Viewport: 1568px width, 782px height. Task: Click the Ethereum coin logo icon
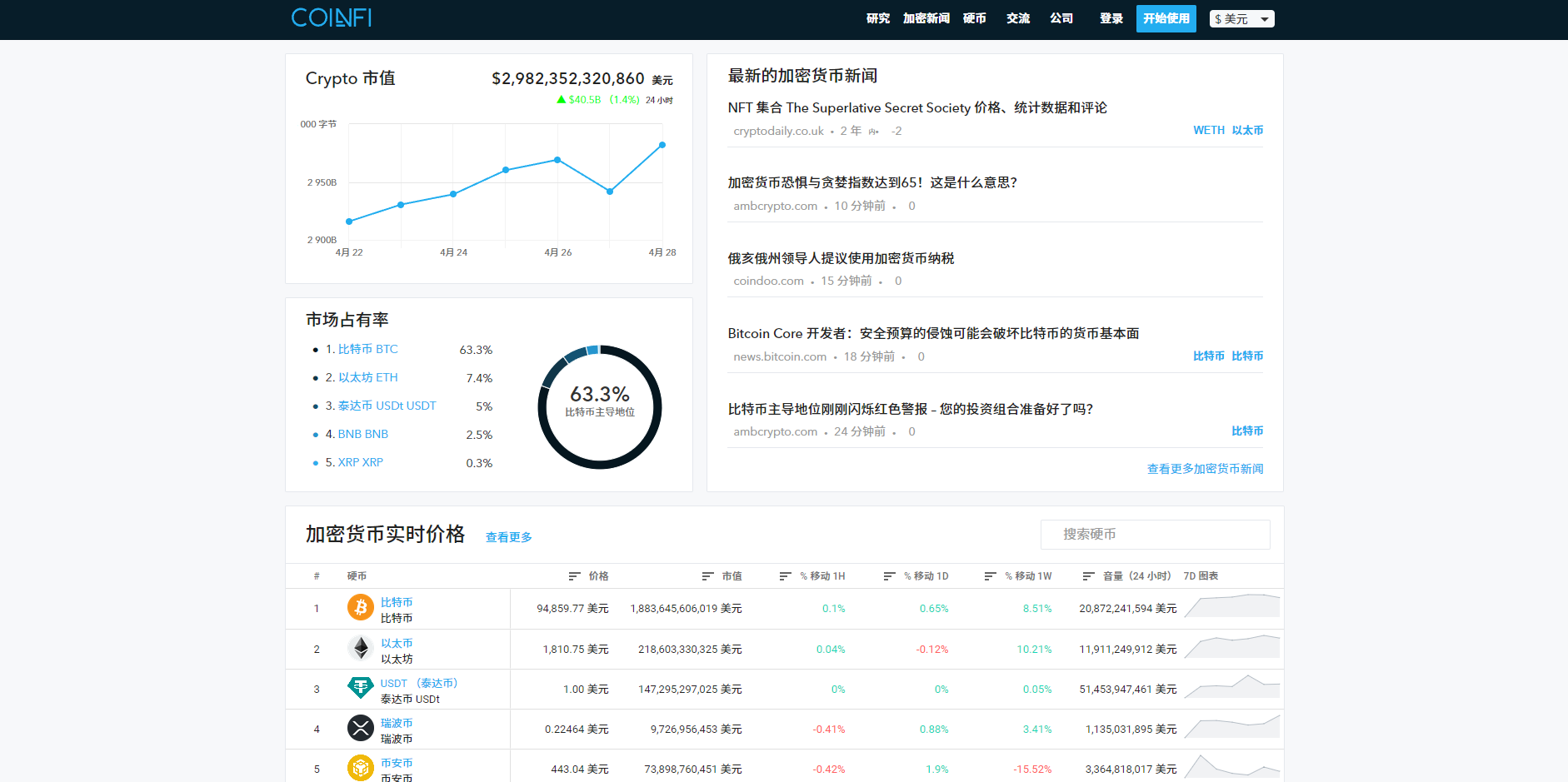360,649
